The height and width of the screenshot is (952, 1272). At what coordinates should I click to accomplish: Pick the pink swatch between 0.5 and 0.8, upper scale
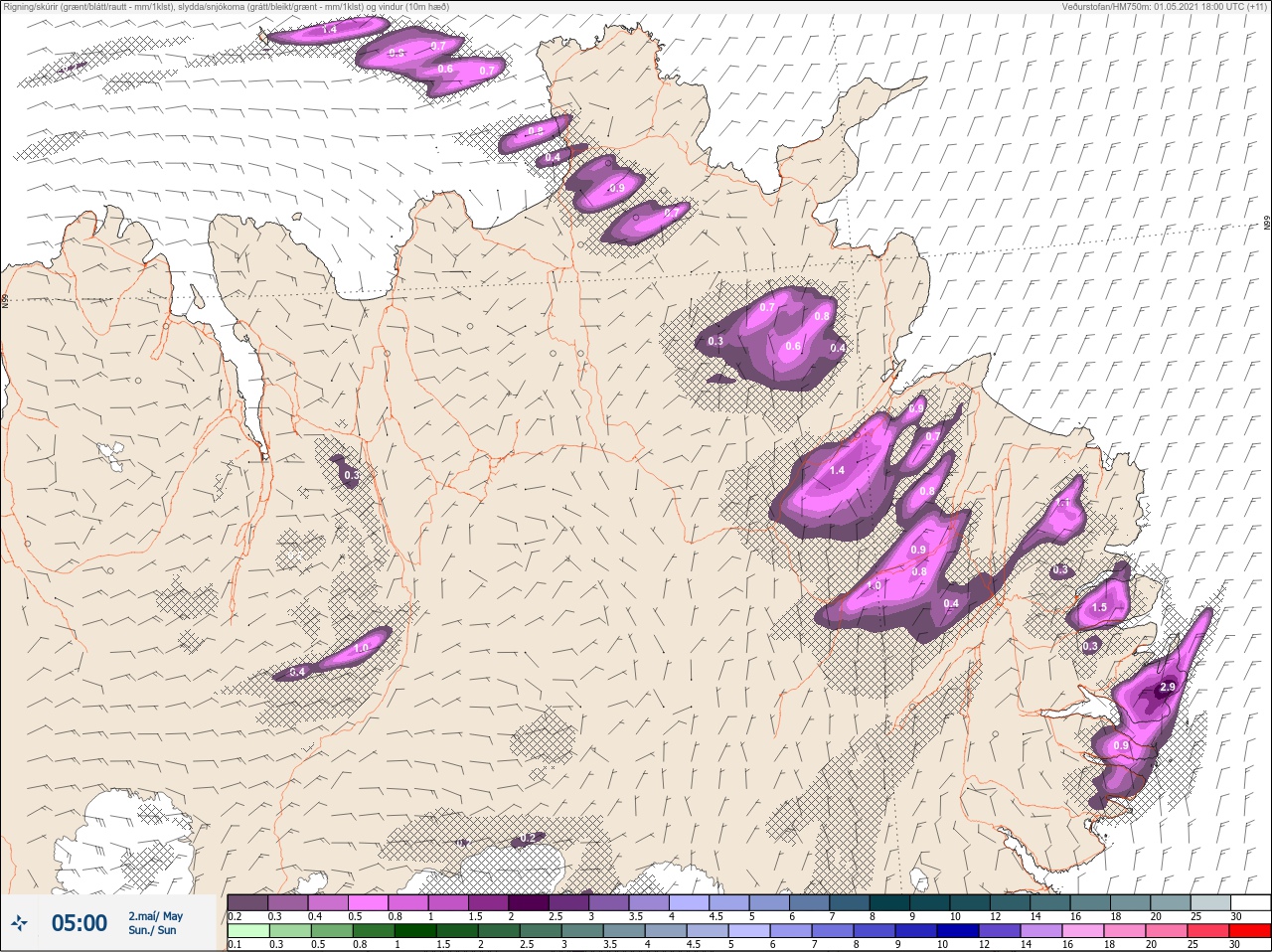click(369, 902)
